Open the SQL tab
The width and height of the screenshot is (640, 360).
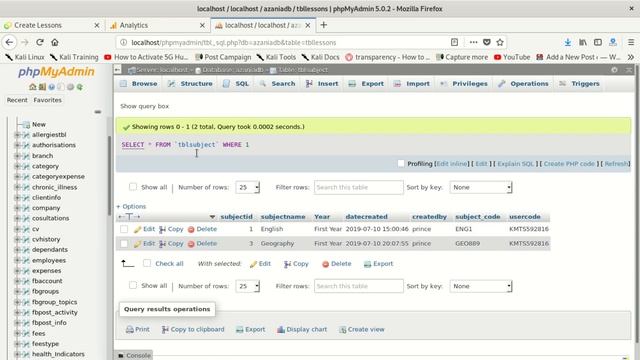(x=236, y=84)
